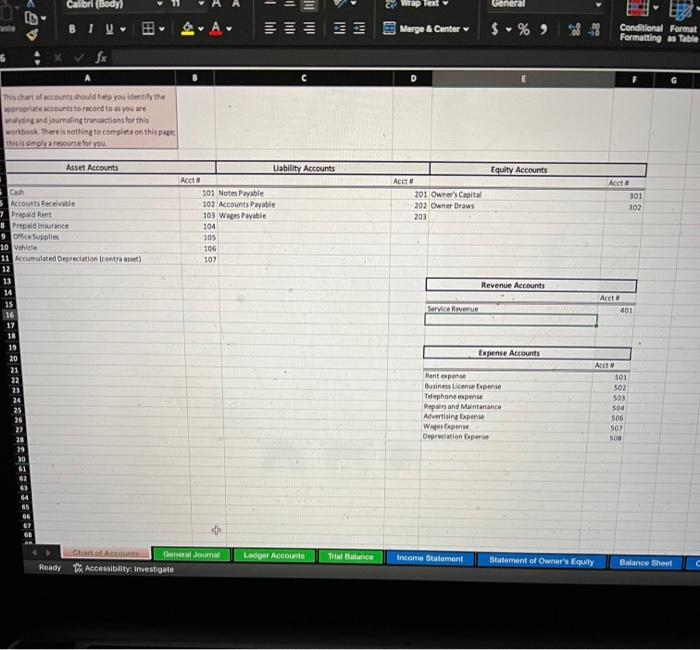Select the 'Service Revenue' cell
Viewport: 700px width, 650px height.
pyautogui.click(x=510, y=309)
